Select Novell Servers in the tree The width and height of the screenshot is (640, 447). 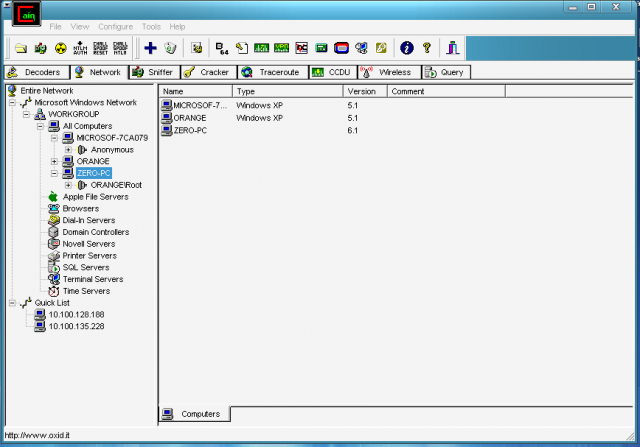click(x=89, y=244)
